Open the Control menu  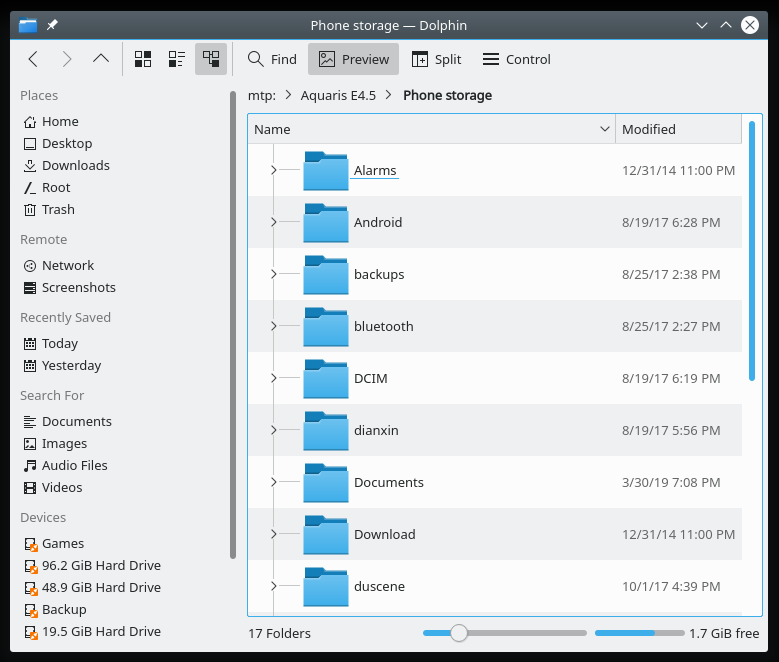(x=517, y=59)
